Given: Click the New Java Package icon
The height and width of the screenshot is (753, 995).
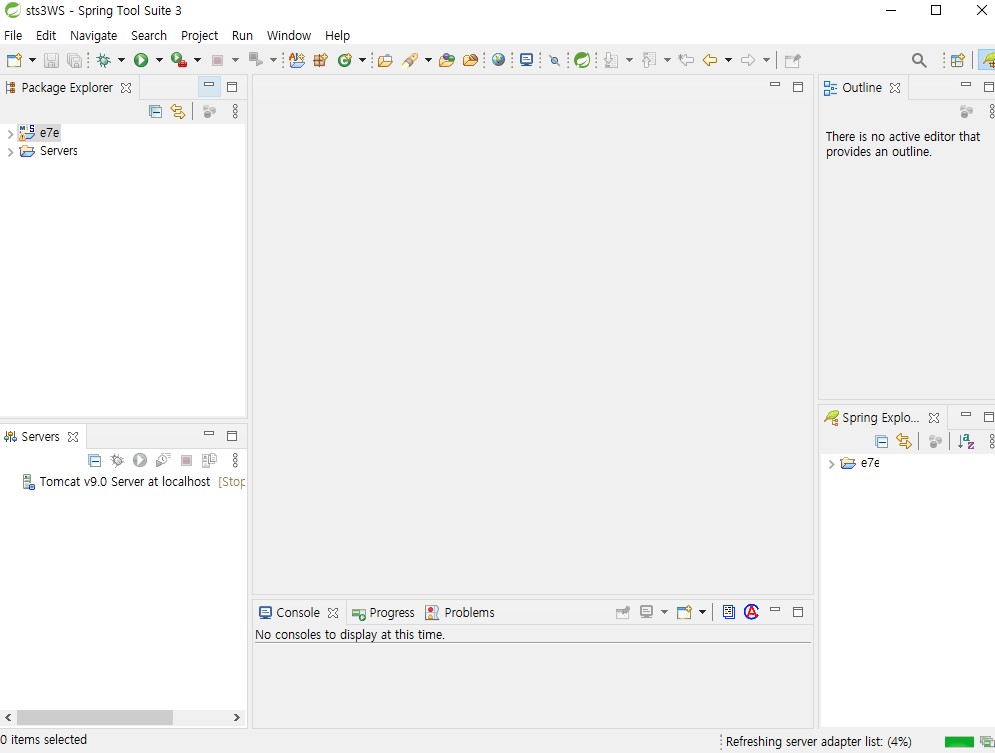Looking at the screenshot, I should (x=320, y=60).
